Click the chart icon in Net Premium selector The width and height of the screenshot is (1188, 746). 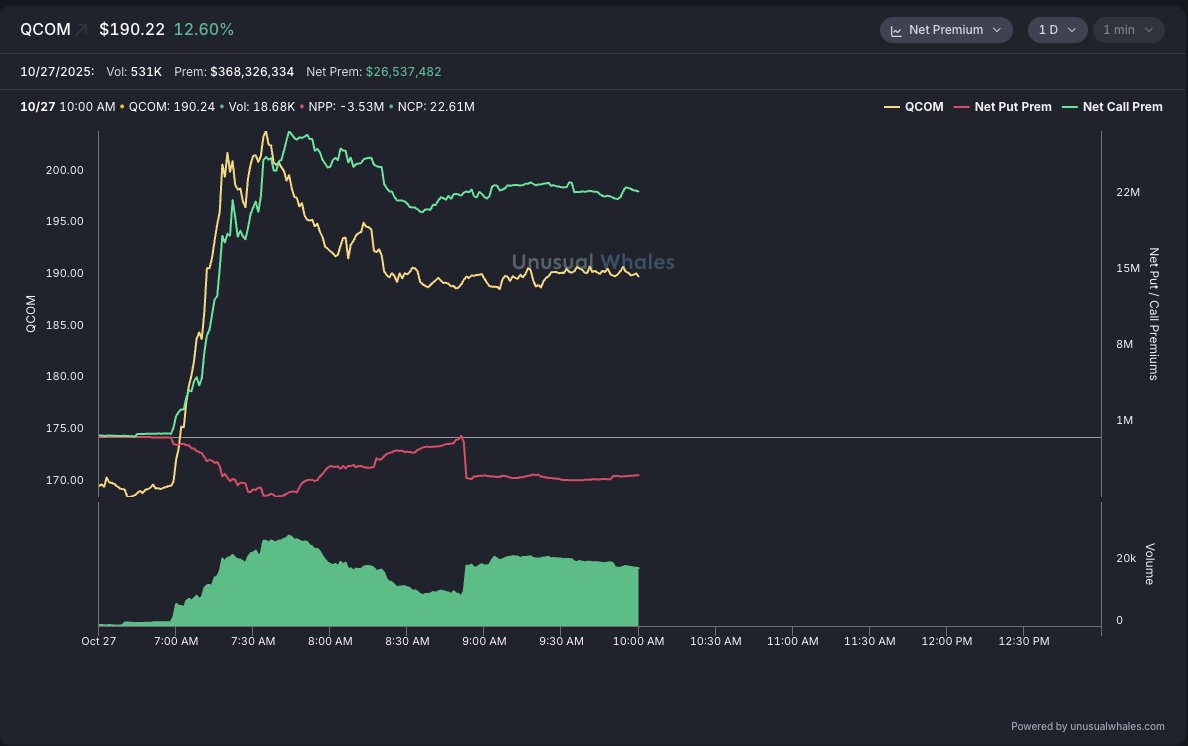tap(897, 30)
